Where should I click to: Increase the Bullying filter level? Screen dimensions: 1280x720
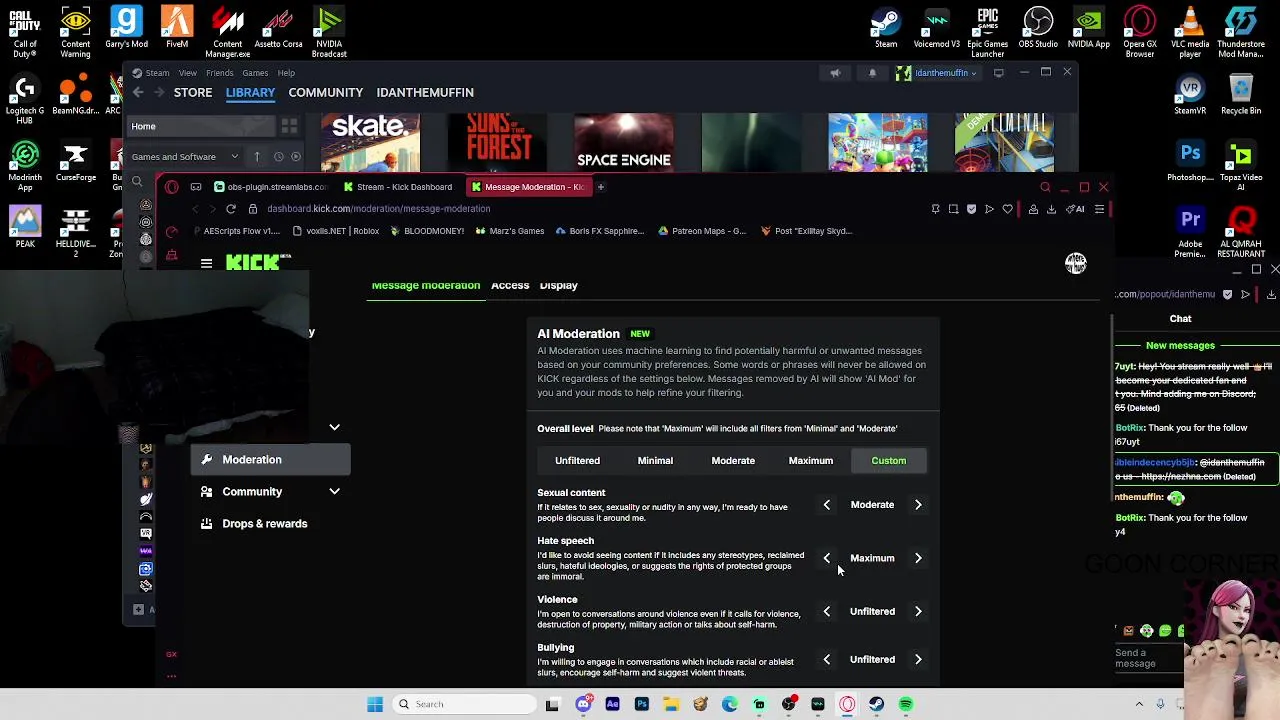918,659
